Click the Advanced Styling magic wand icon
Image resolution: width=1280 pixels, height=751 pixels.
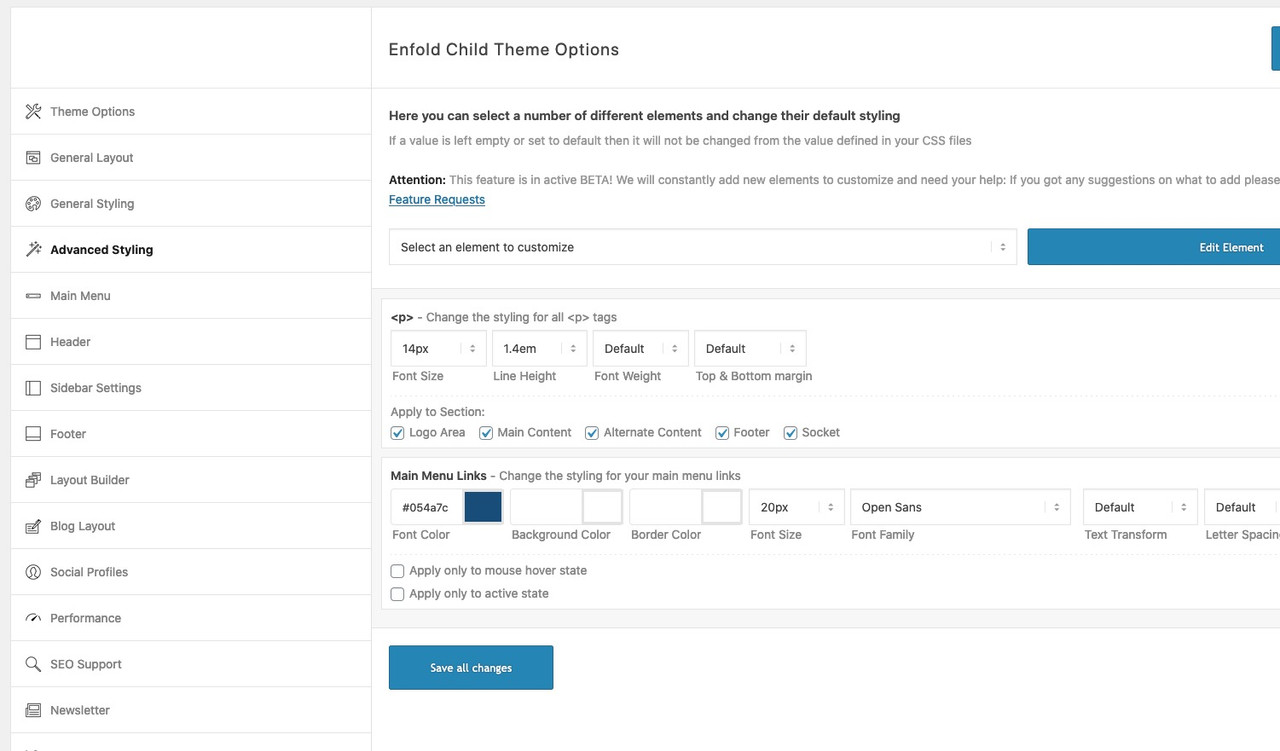click(x=33, y=249)
